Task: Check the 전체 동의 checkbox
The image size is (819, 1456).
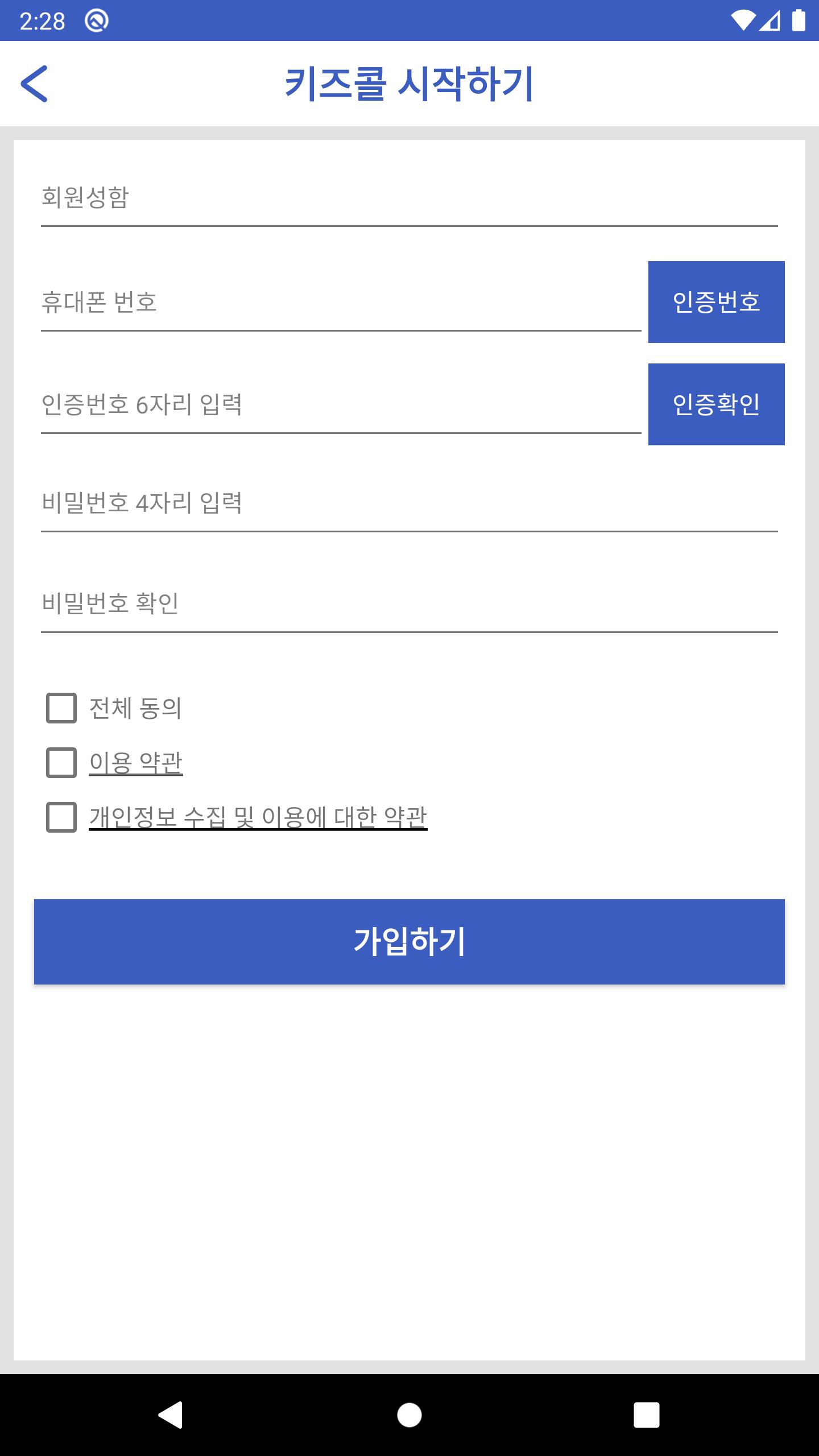Action: (61, 708)
